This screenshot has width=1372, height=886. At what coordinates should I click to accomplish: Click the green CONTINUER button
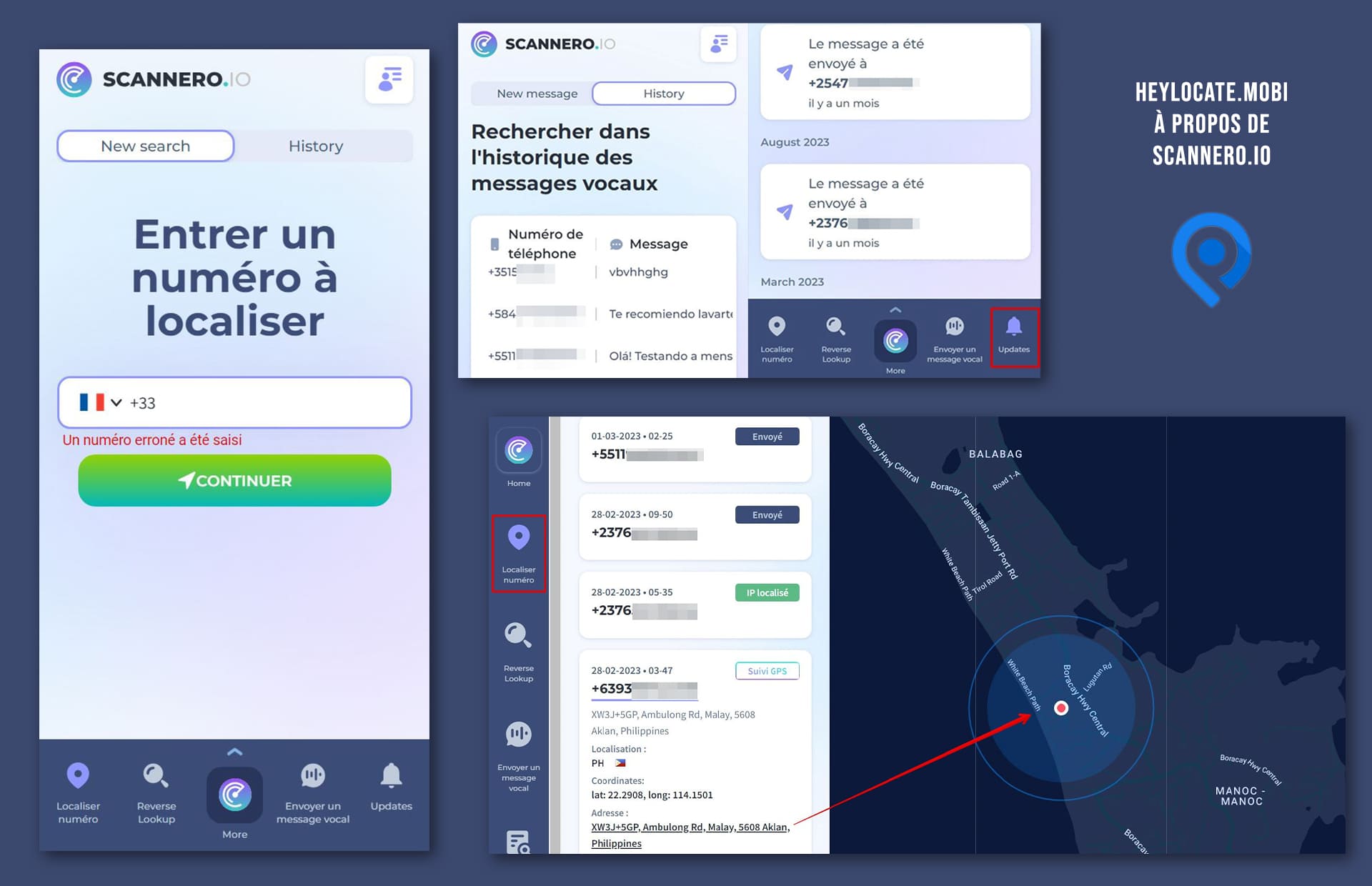pyautogui.click(x=234, y=480)
